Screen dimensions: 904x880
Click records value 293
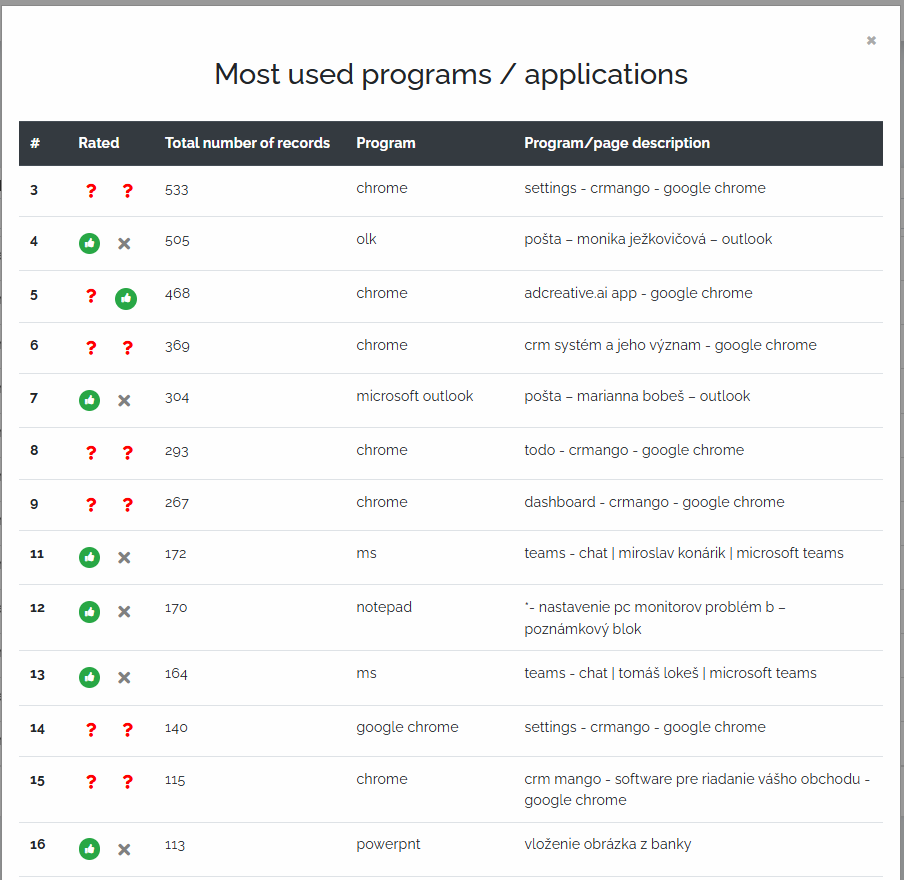point(176,451)
